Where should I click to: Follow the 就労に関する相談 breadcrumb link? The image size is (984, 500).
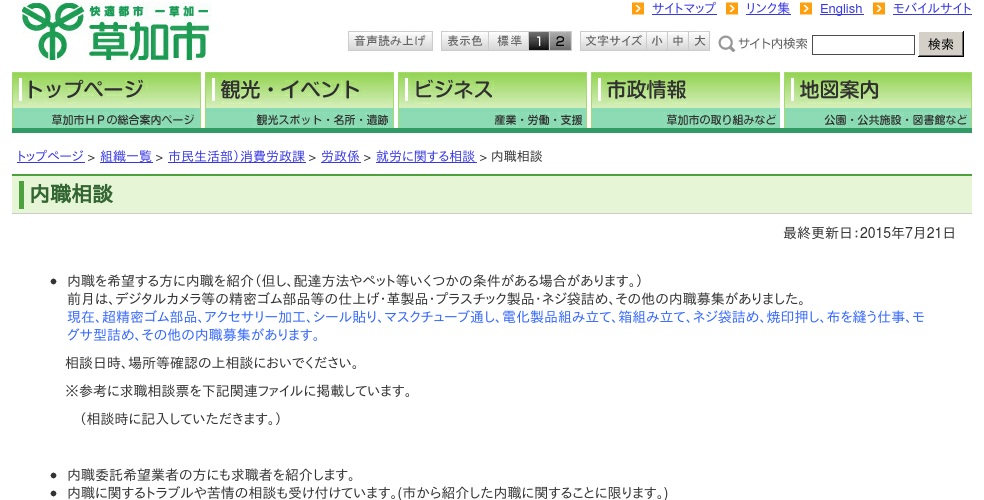pyautogui.click(x=425, y=157)
